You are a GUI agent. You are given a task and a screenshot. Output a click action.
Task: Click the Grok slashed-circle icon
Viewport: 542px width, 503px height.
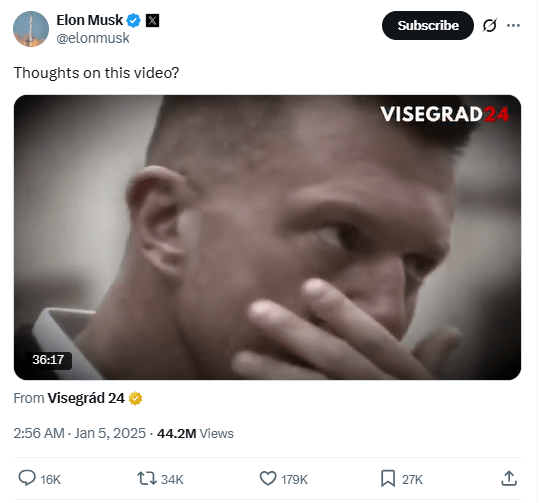490,26
